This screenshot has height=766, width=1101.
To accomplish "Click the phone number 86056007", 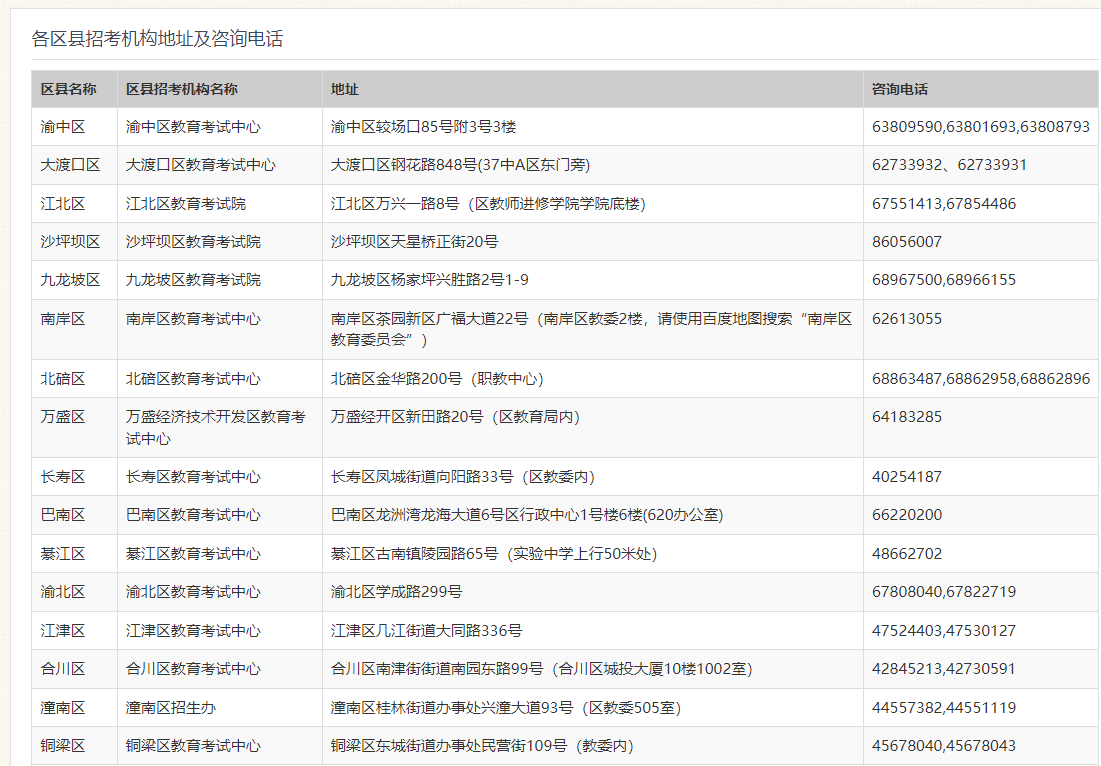I will coord(907,242).
